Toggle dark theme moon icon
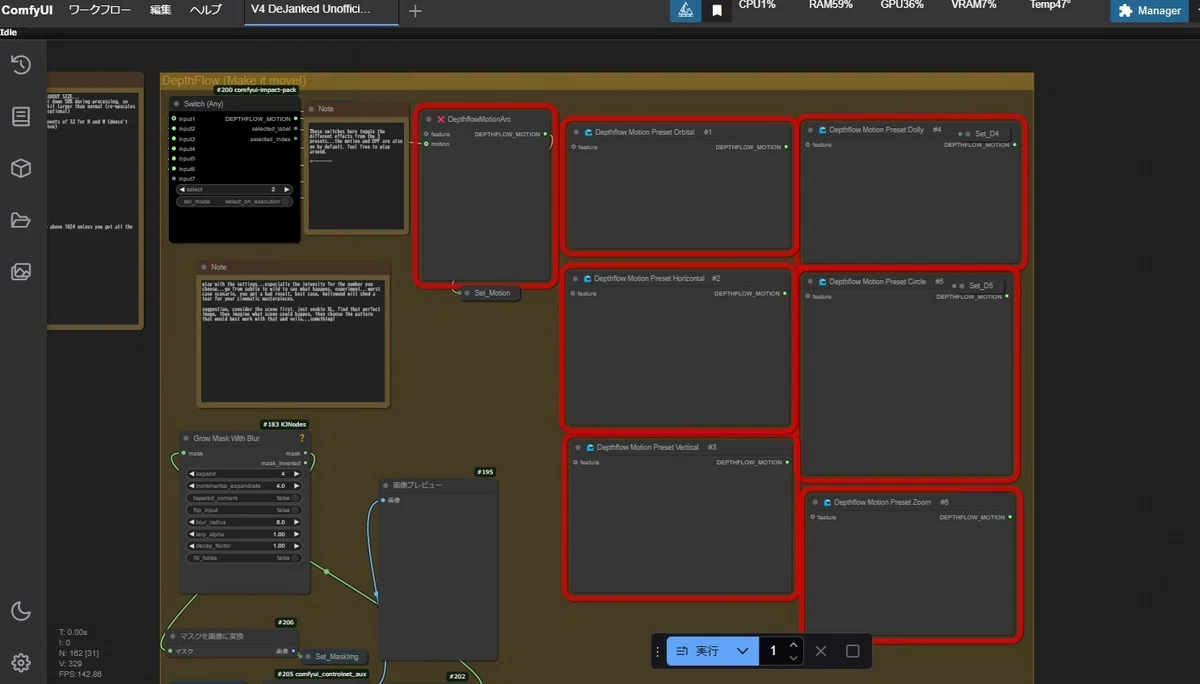The height and width of the screenshot is (684, 1200). pyautogui.click(x=20, y=611)
